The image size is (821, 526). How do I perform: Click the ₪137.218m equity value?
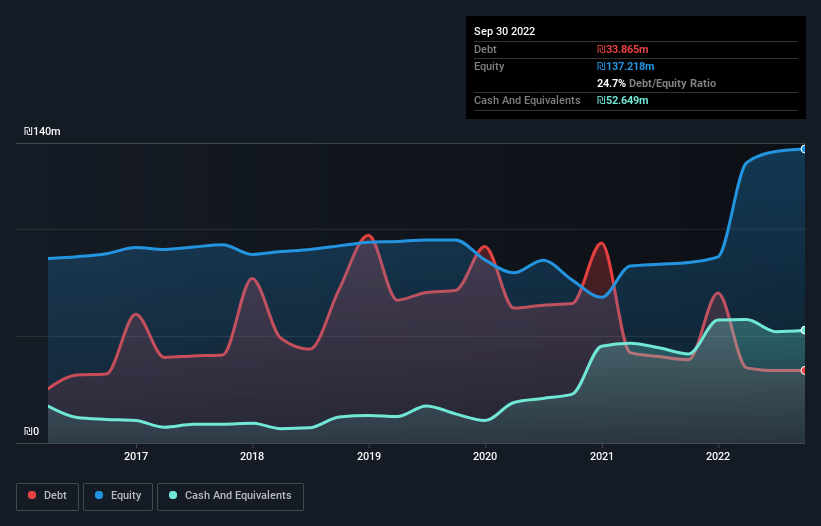[626, 66]
